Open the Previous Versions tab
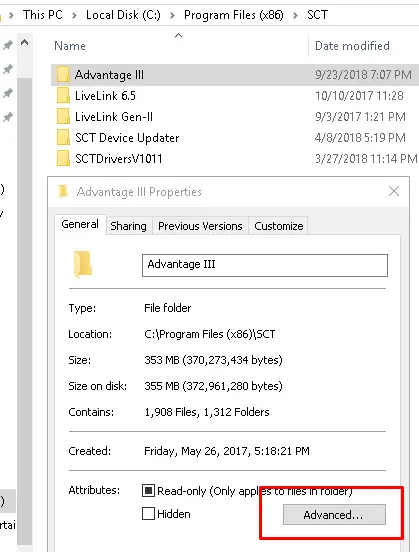The height and width of the screenshot is (552, 419). pyautogui.click(x=200, y=226)
